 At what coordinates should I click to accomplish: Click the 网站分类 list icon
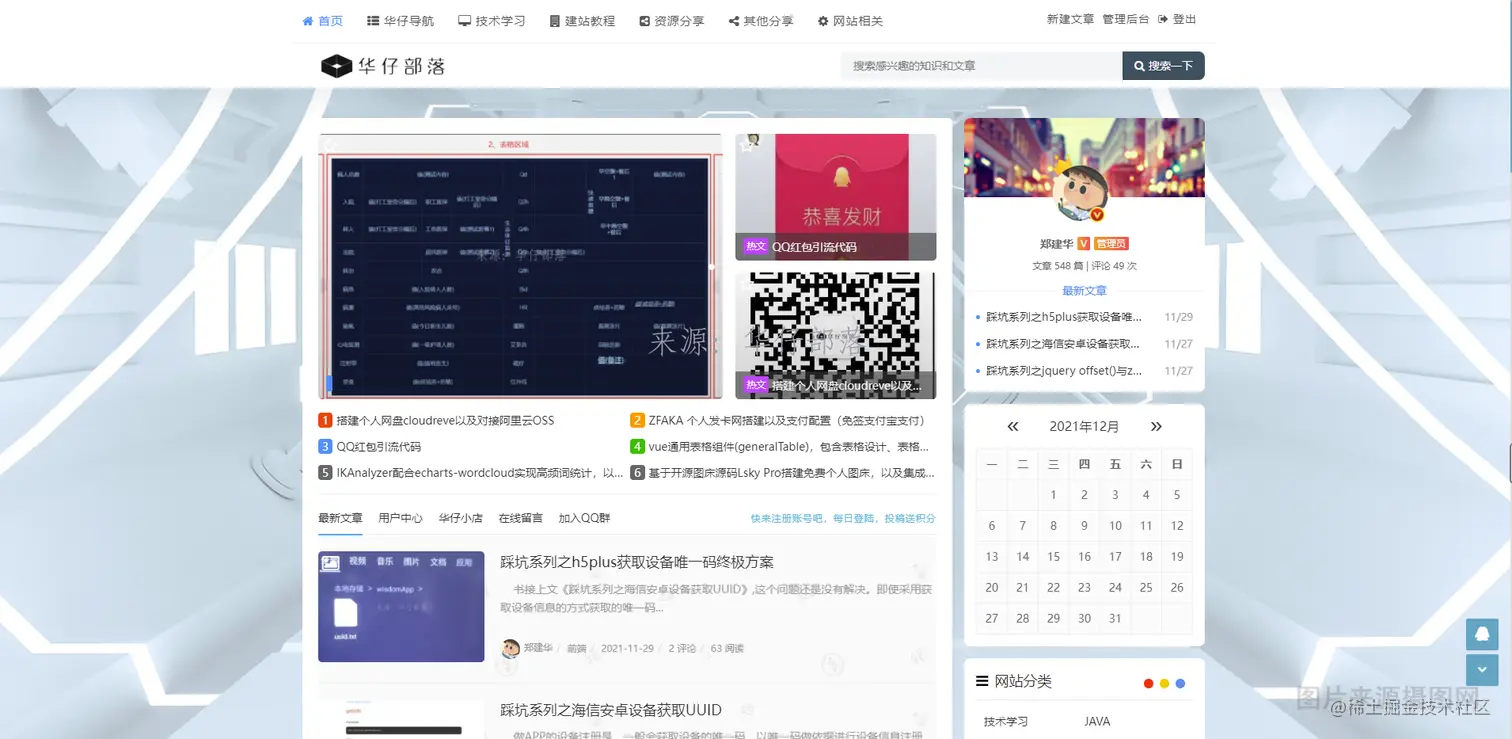pos(982,682)
